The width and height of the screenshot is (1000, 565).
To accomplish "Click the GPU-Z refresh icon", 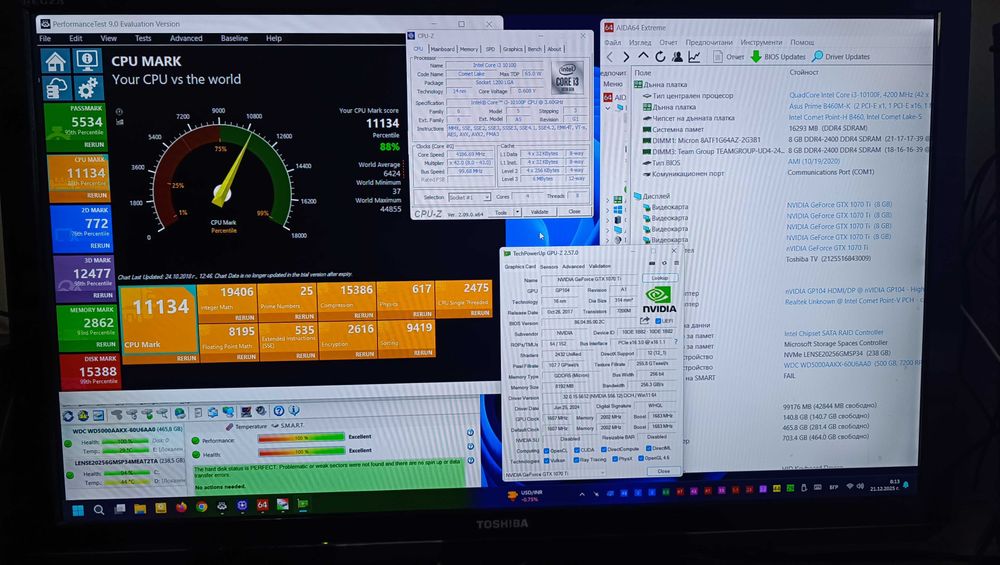I will [664, 263].
